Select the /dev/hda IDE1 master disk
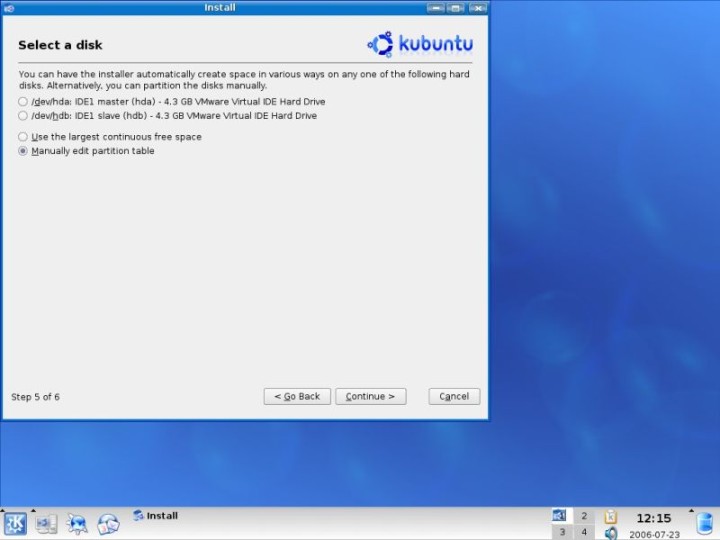Image resolution: width=720 pixels, height=540 pixels. coord(172,101)
